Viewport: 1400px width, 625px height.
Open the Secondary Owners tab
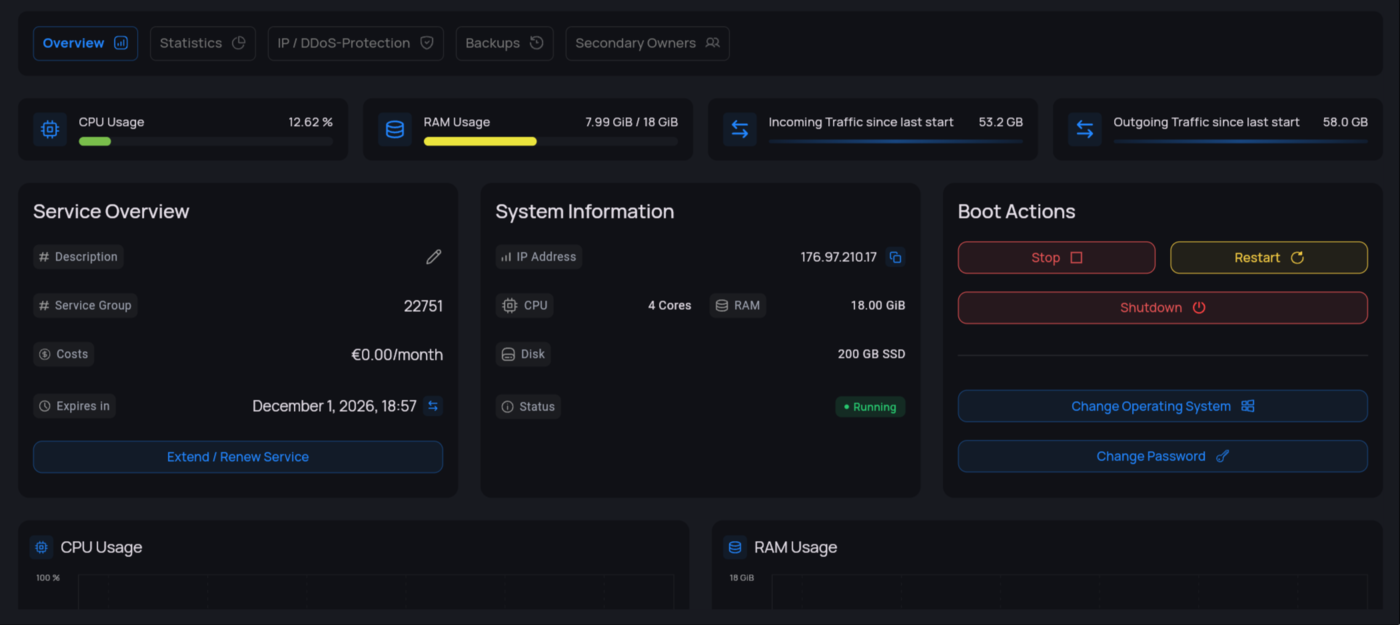[x=647, y=43]
